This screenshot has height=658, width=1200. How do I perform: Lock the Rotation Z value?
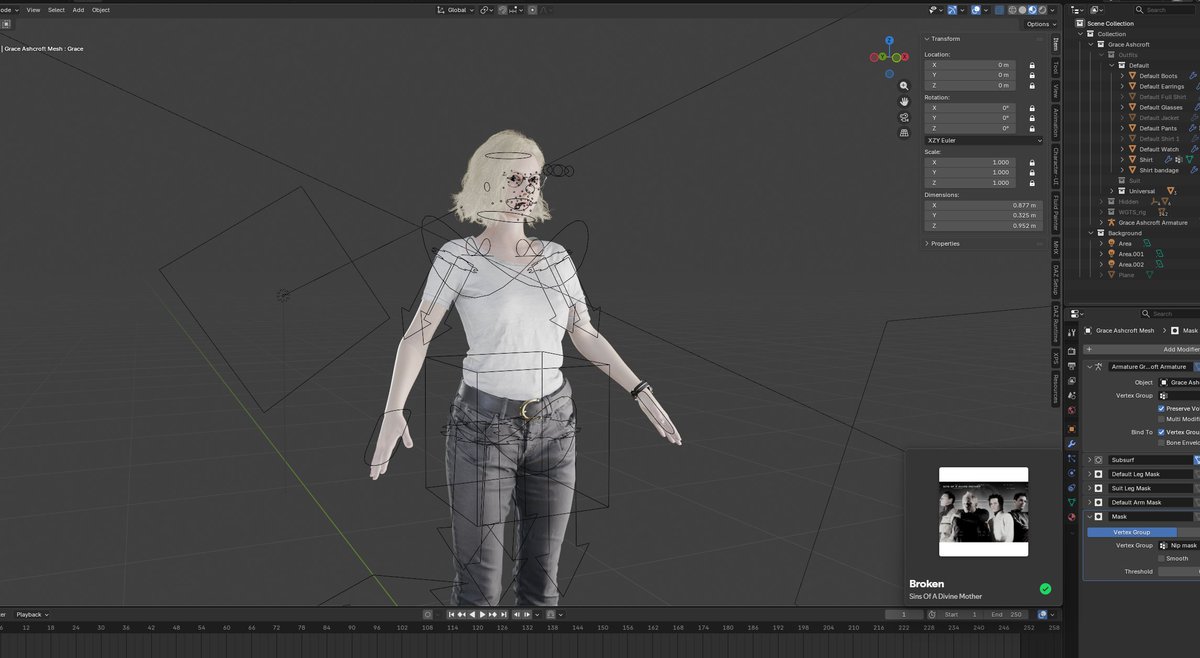coord(1032,128)
